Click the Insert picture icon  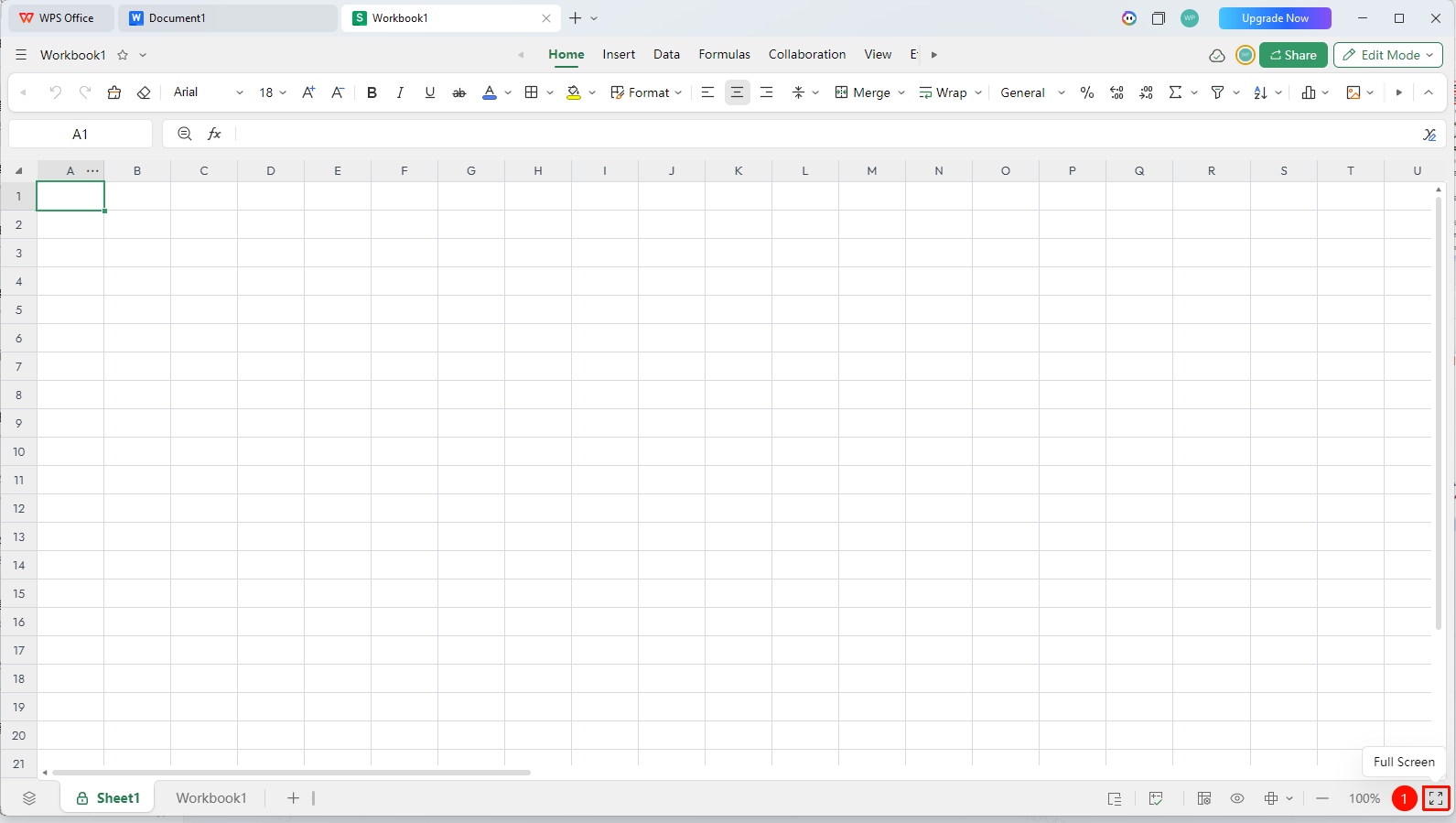[1354, 92]
